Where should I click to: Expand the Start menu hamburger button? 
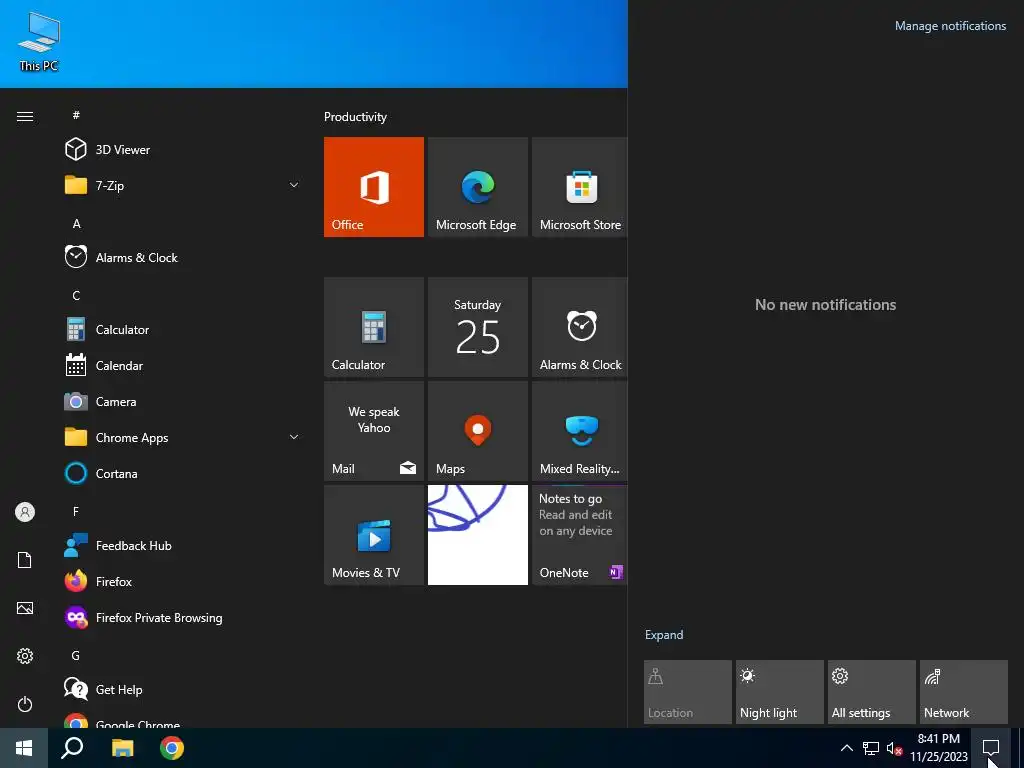[x=25, y=116]
